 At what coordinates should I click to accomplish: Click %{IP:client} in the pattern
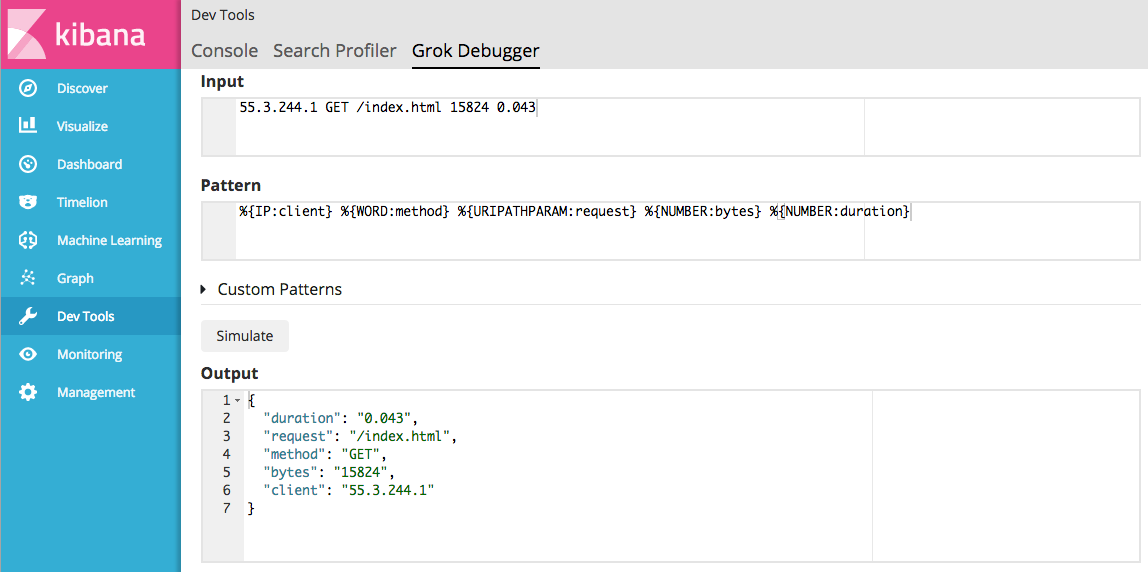coord(286,212)
